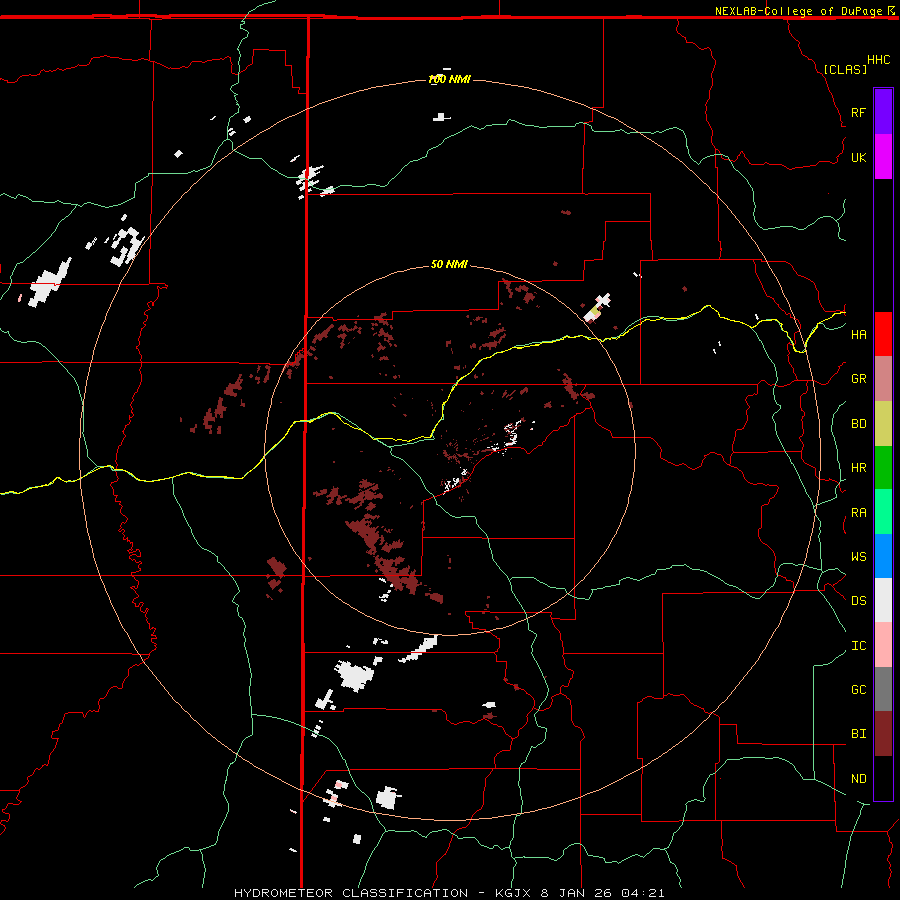Click the RF purple legend swatch
The height and width of the screenshot is (900, 900).
point(883,112)
